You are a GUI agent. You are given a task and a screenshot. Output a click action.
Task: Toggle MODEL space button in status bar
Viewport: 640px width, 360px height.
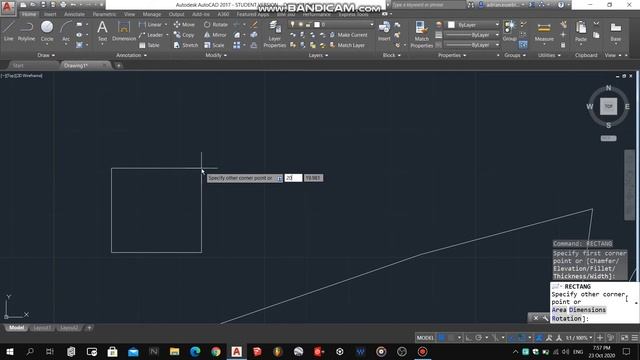point(425,338)
